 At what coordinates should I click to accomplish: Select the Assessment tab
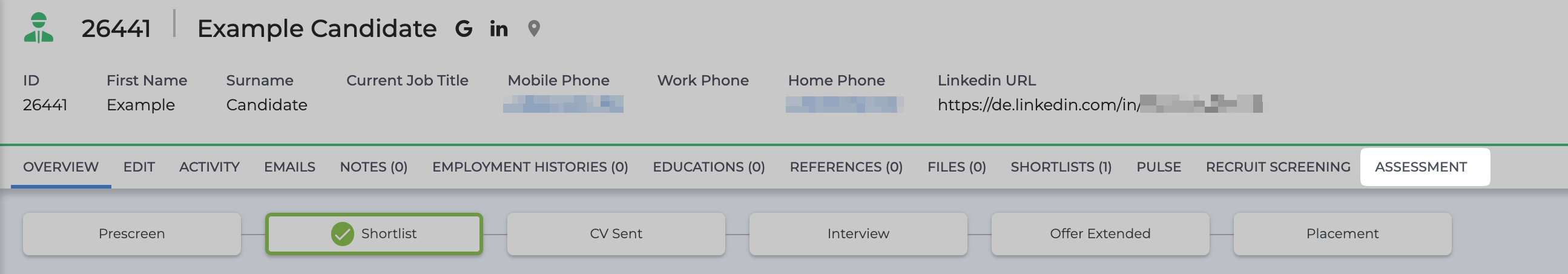point(1421,167)
